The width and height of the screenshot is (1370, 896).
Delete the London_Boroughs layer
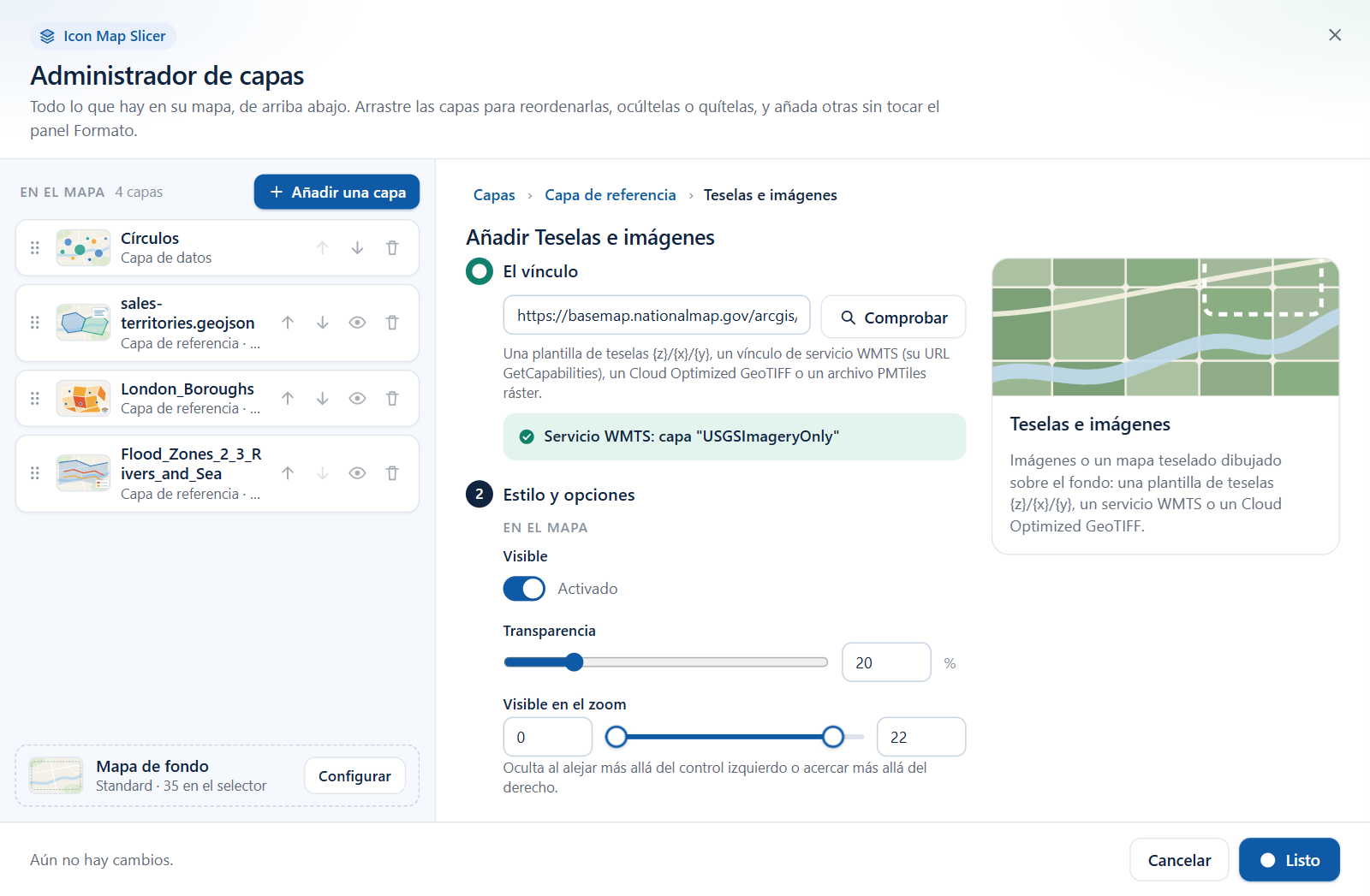[392, 398]
